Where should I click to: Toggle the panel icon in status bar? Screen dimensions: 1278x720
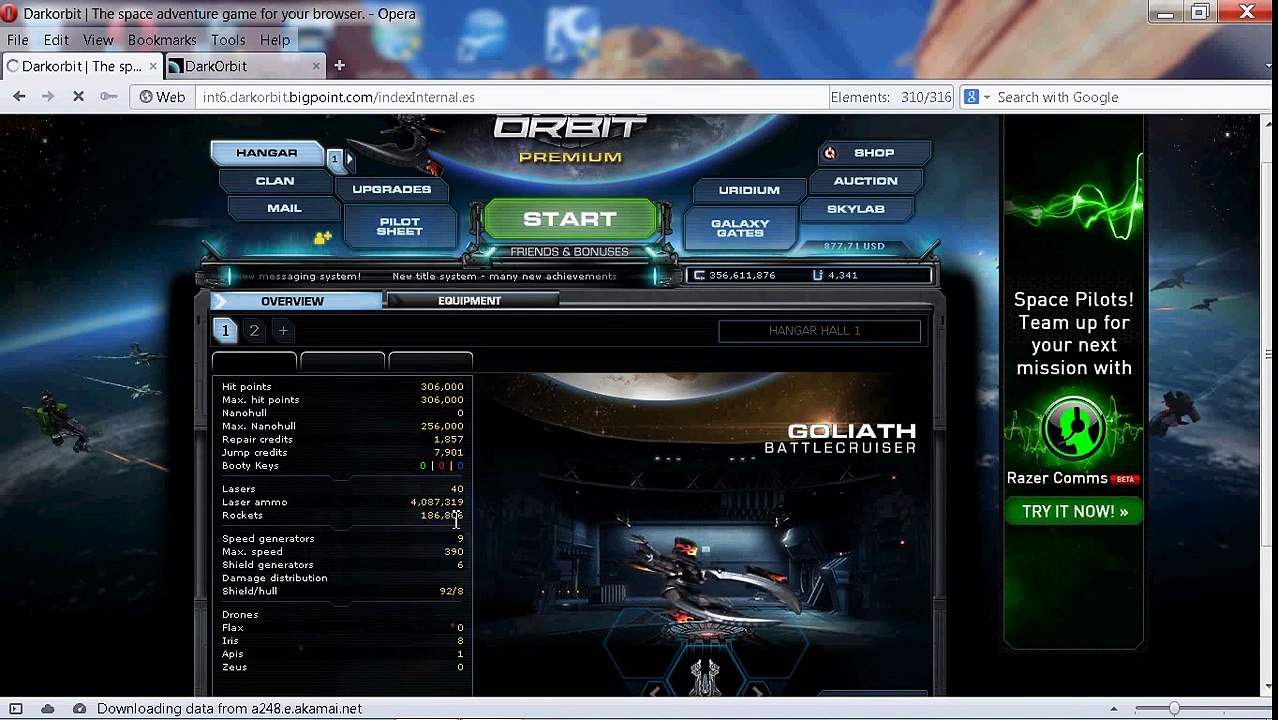point(16,709)
